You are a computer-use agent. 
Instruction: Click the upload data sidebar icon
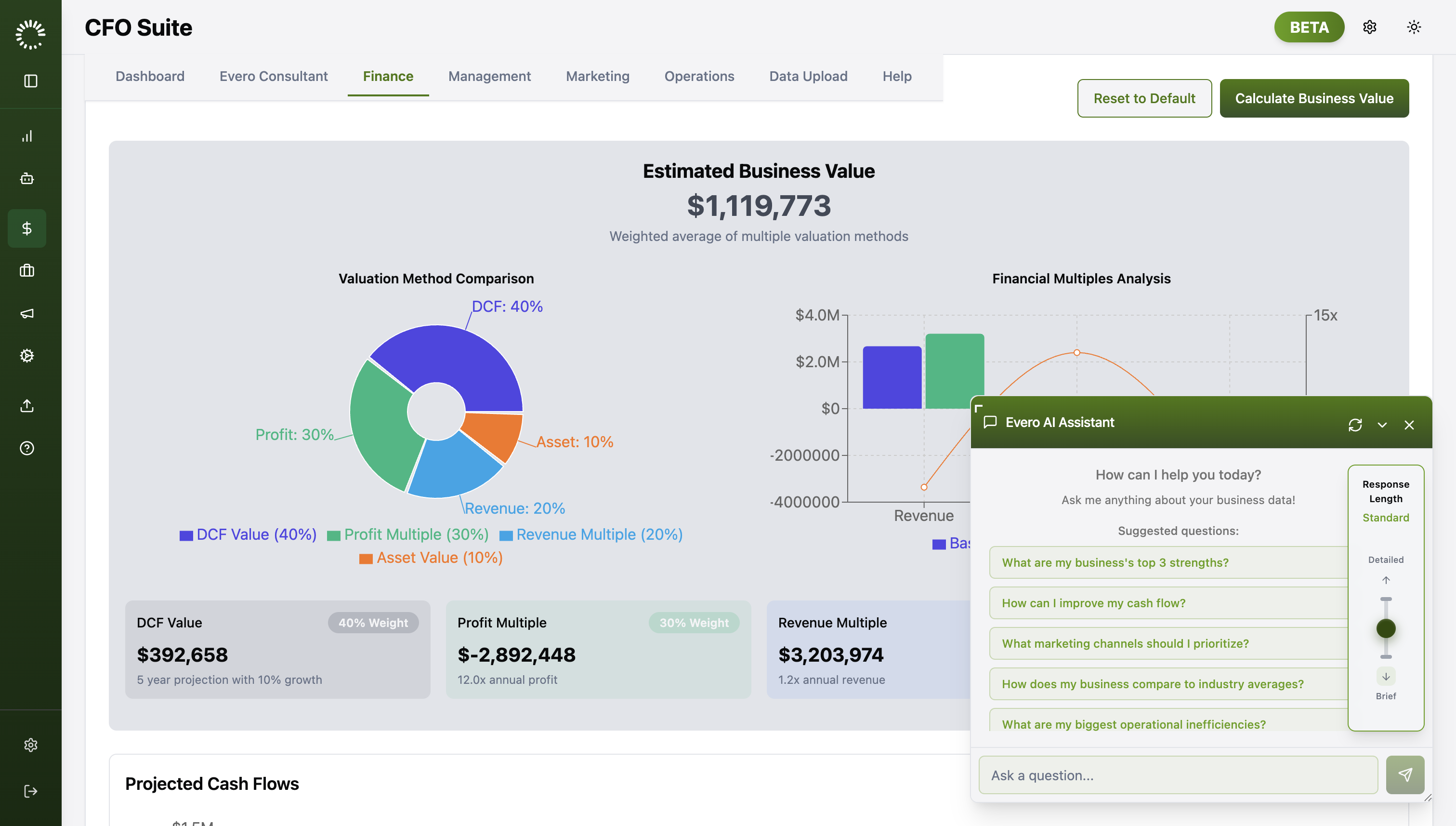tap(26, 406)
